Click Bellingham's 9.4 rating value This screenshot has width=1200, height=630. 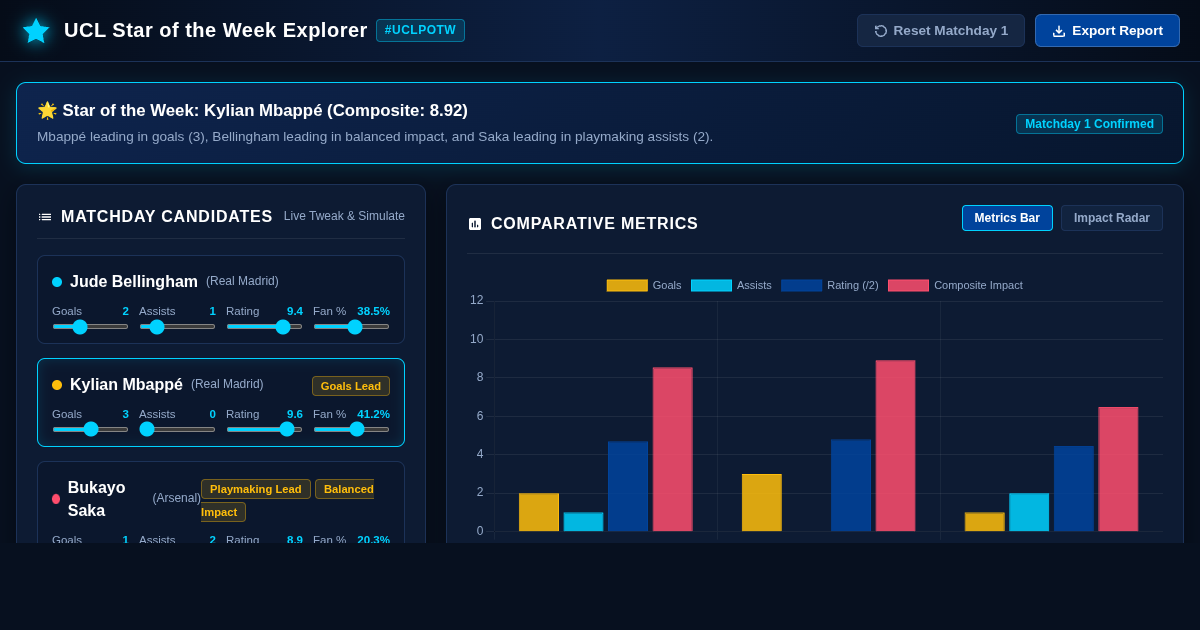[x=295, y=311]
